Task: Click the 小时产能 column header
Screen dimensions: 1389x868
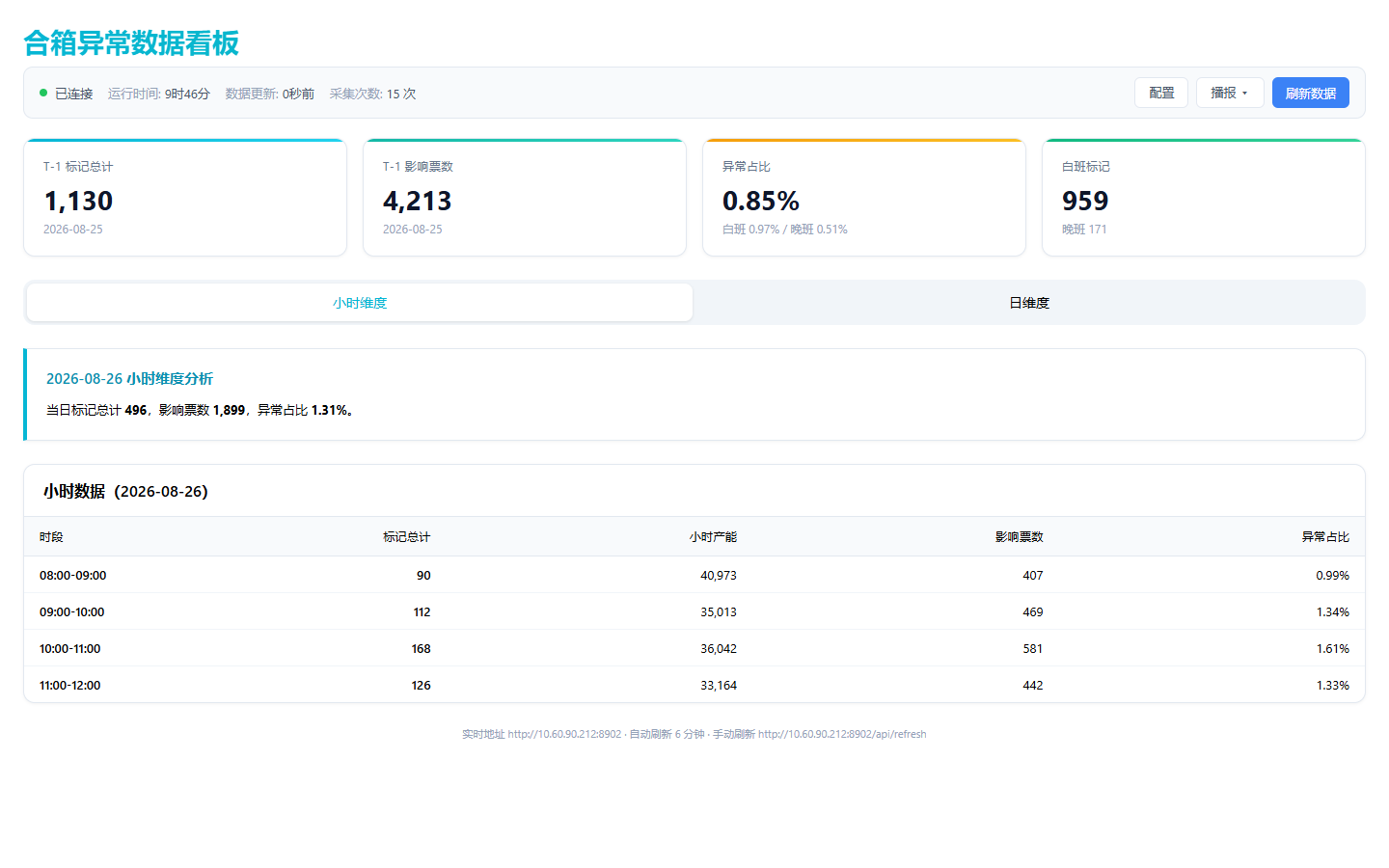Action: coord(713,537)
